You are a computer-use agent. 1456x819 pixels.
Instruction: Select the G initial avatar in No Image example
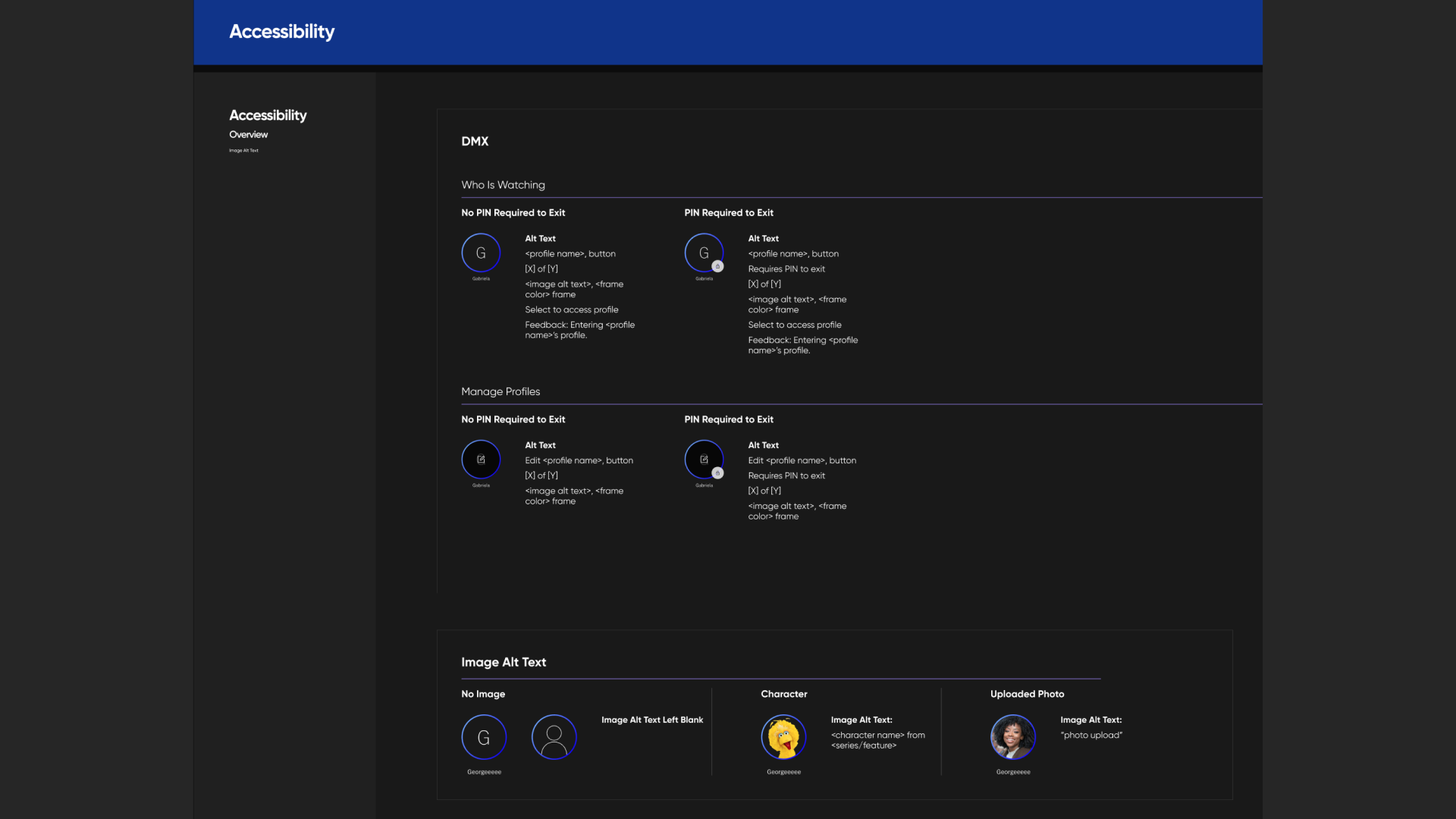tap(484, 736)
